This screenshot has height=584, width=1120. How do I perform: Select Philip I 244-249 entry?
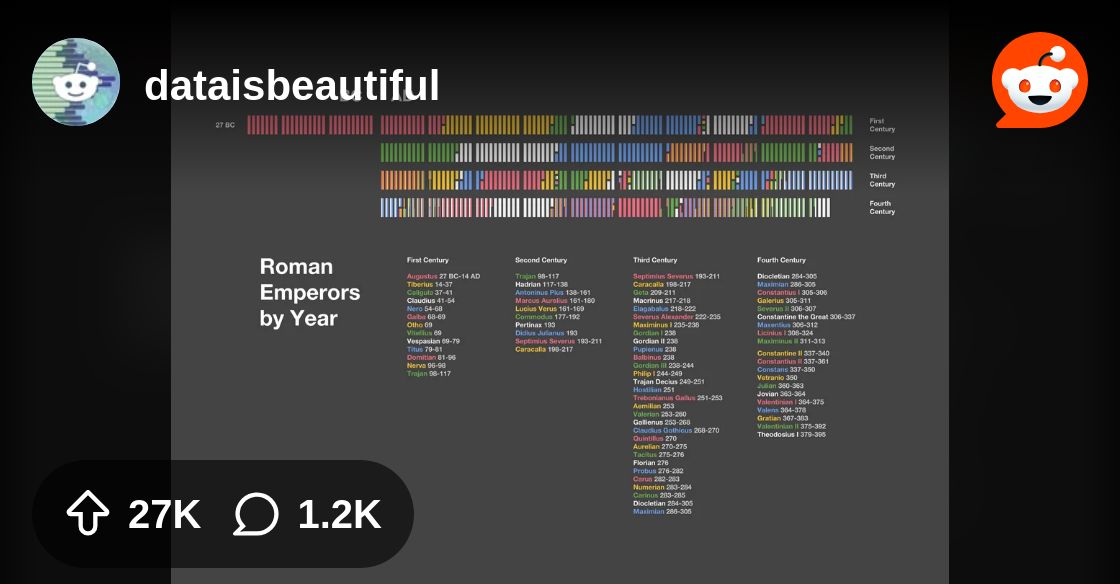657,373
